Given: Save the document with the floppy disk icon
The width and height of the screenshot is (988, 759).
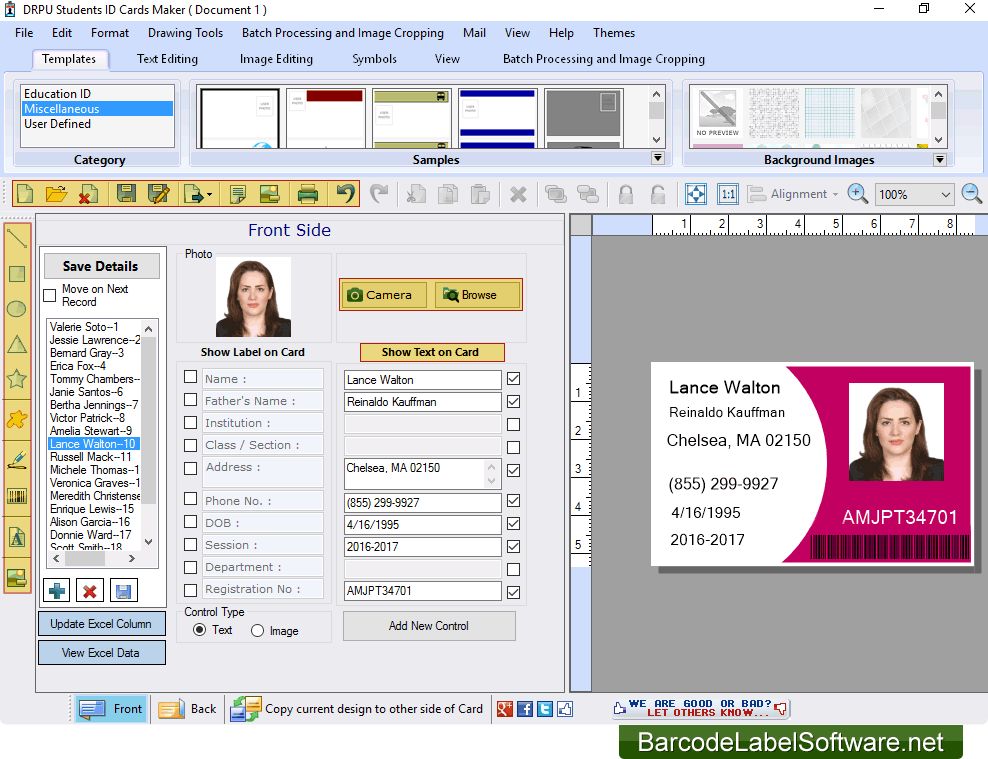Looking at the screenshot, I should click(126, 193).
